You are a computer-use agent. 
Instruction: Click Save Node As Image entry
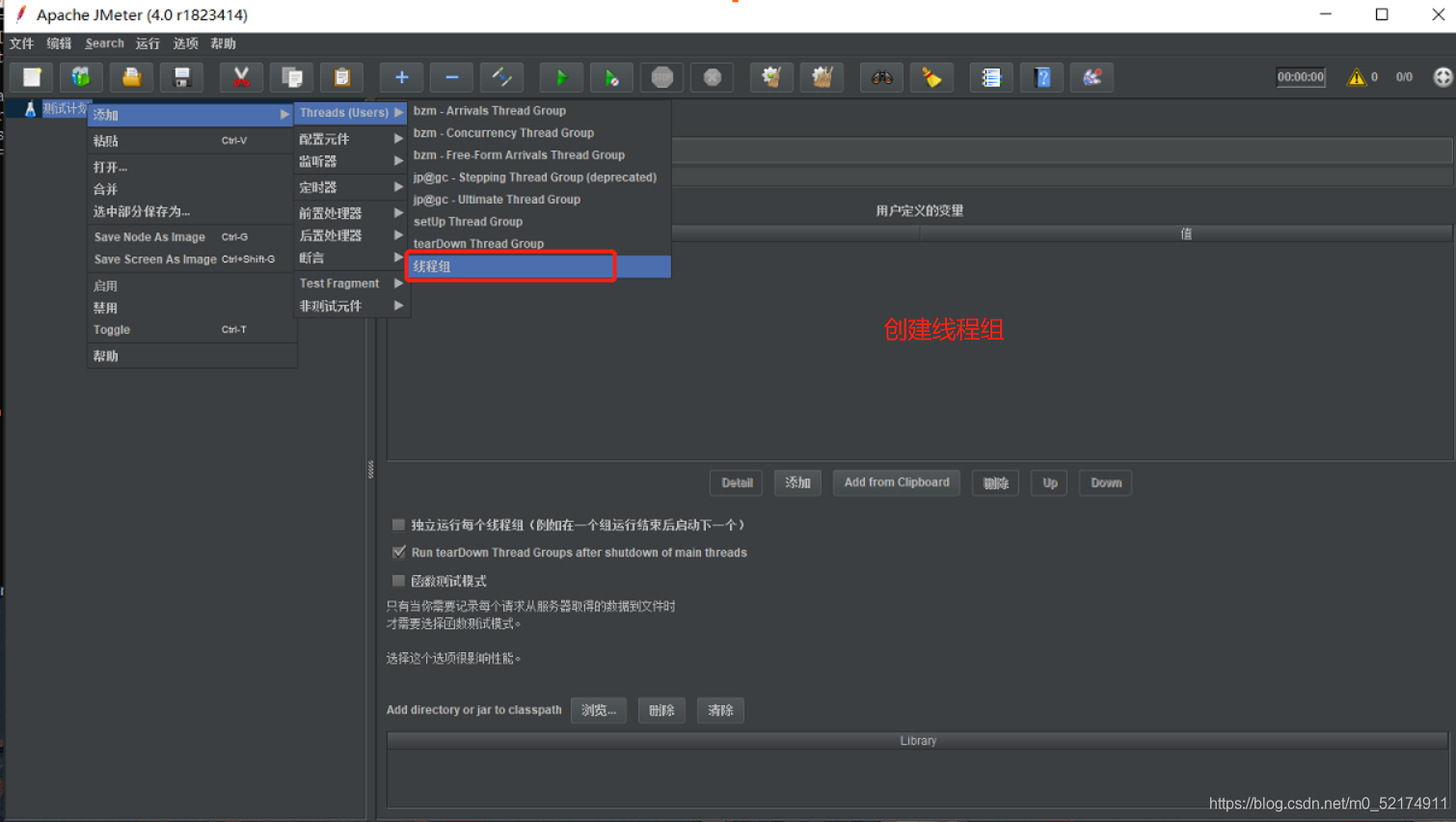click(190, 237)
